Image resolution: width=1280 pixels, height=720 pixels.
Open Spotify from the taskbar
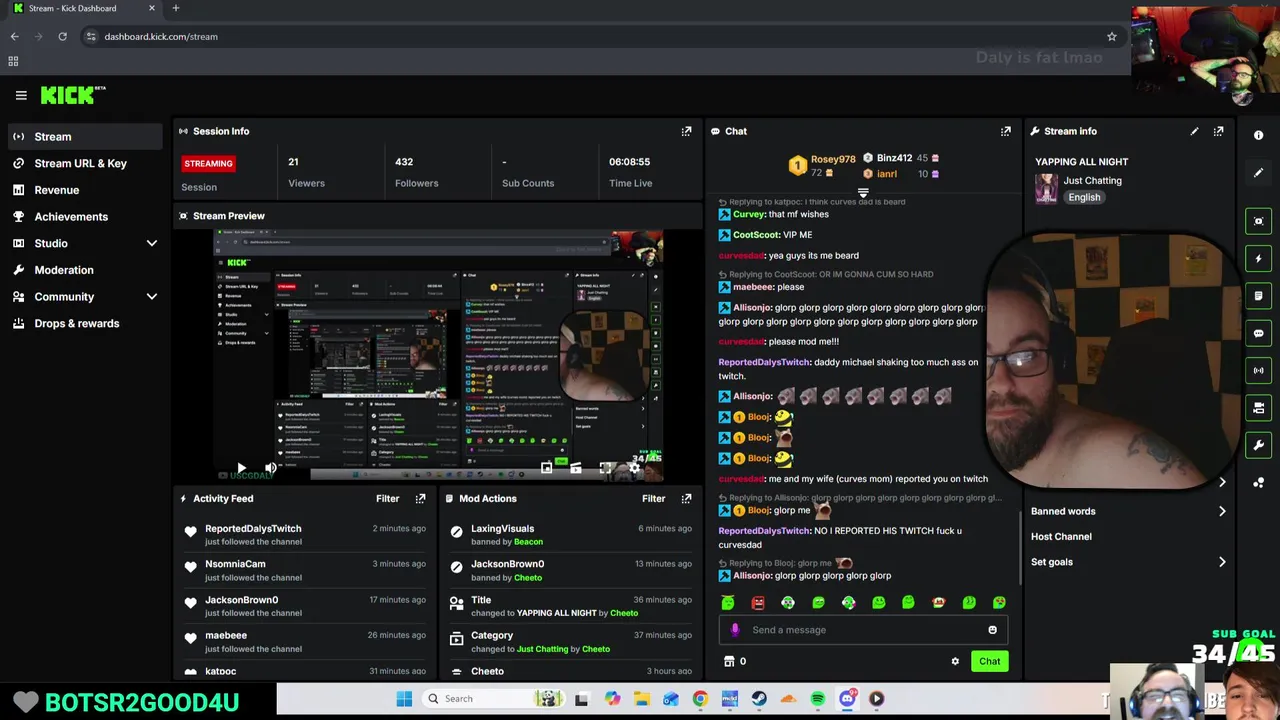point(818,699)
